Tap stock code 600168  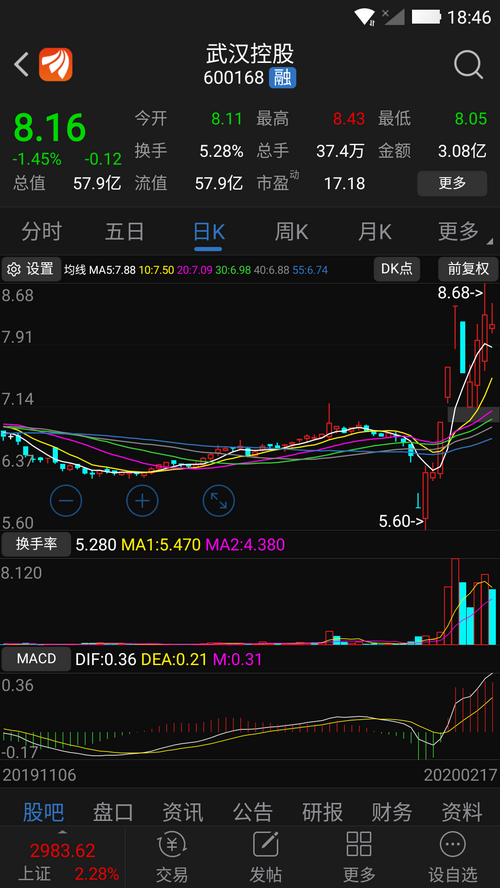(234, 78)
